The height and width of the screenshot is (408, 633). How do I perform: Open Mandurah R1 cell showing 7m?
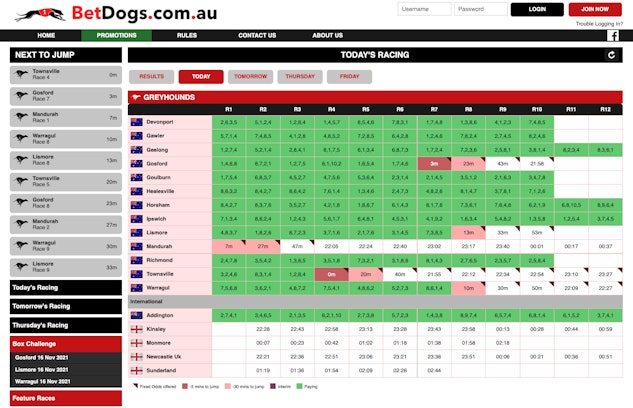229,246
